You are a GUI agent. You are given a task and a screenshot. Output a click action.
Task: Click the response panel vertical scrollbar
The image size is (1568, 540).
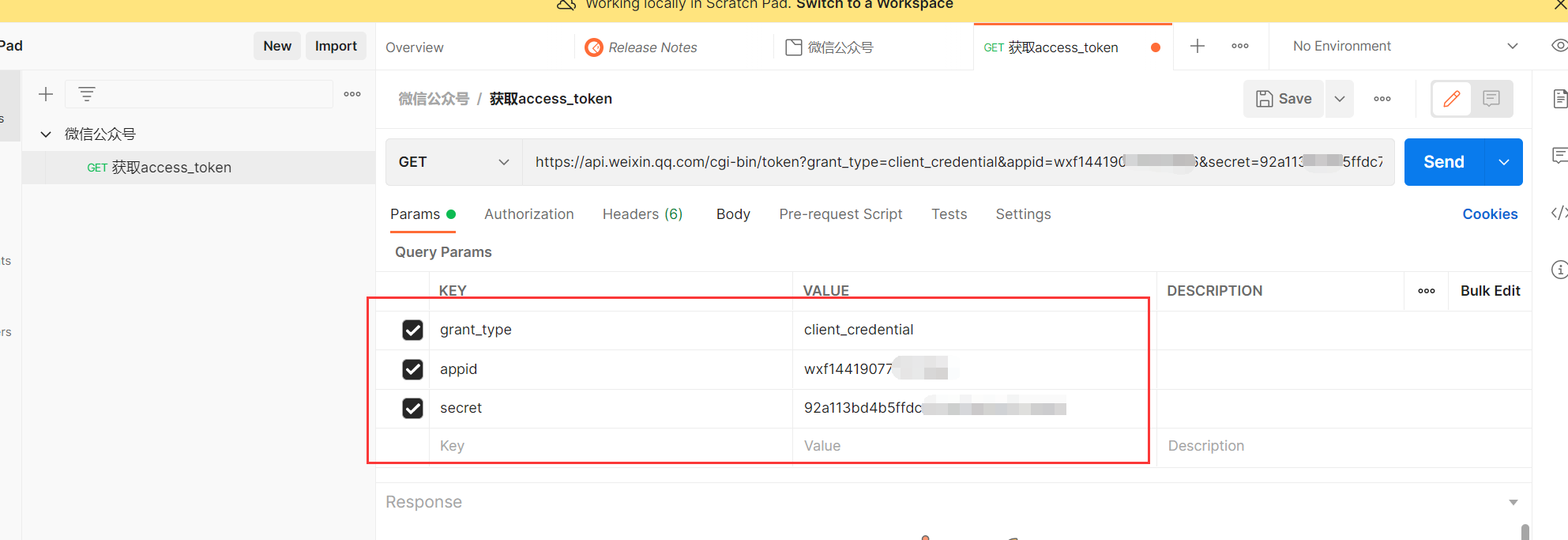(x=1525, y=532)
